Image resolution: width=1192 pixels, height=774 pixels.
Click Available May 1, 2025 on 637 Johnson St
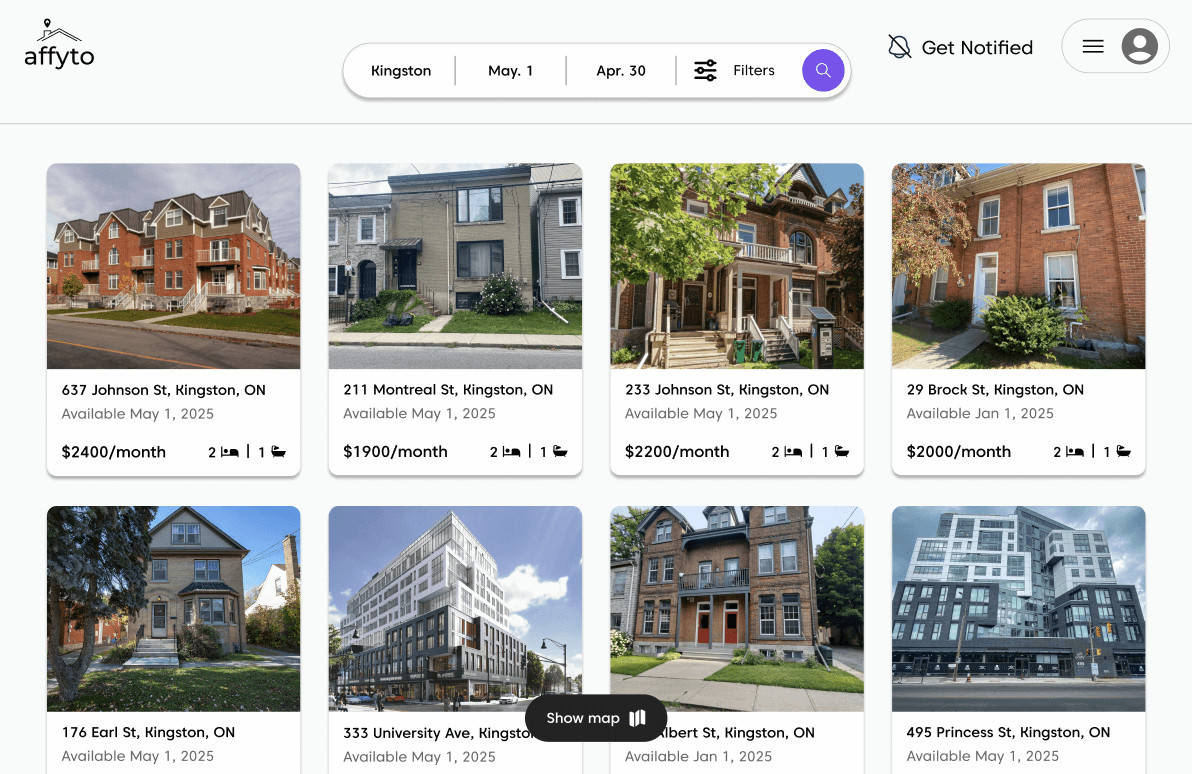click(138, 414)
